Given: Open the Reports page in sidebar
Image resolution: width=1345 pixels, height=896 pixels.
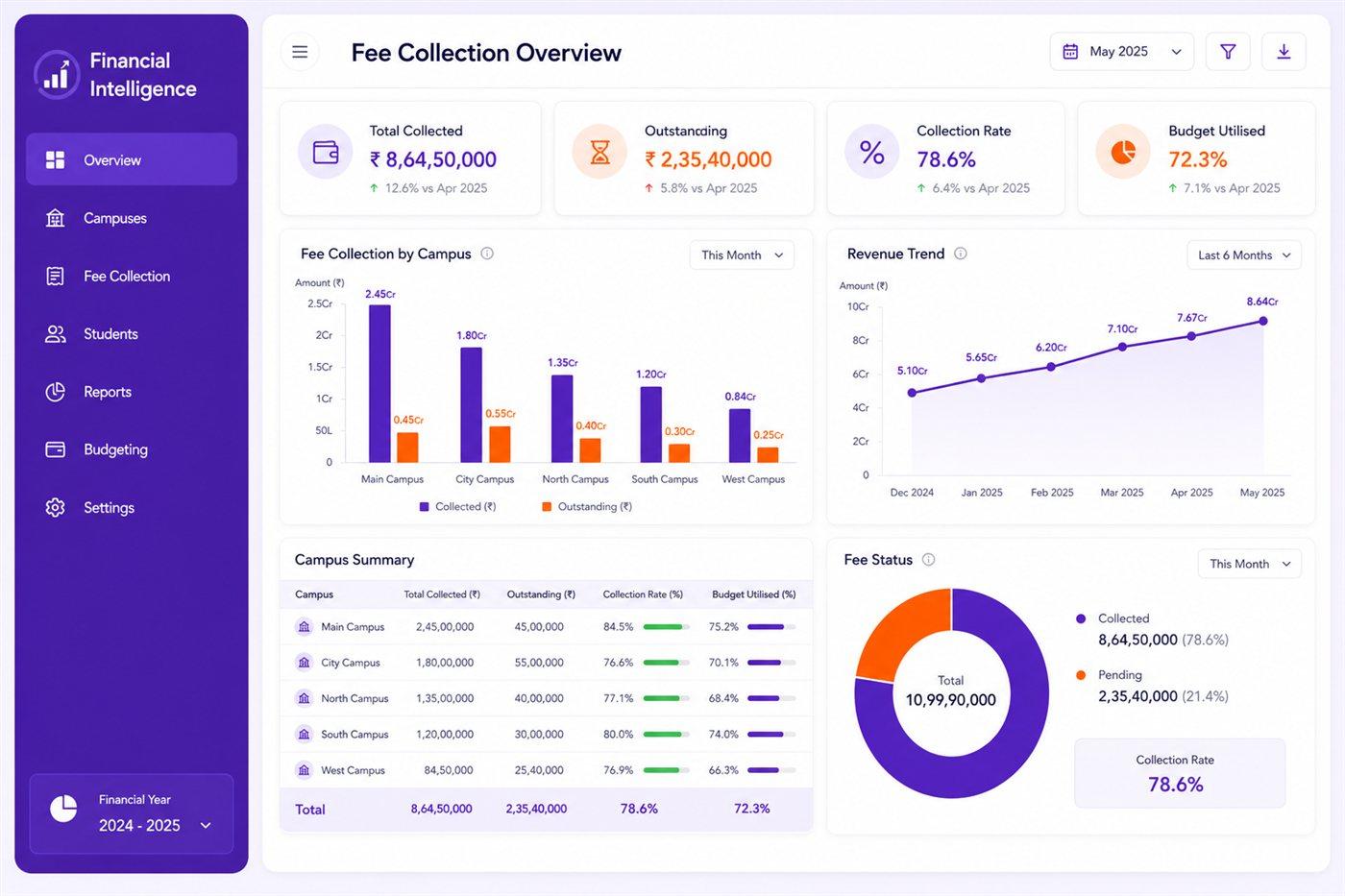Looking at the screenshot, I should pyautogui.click(x=132, y=392).
